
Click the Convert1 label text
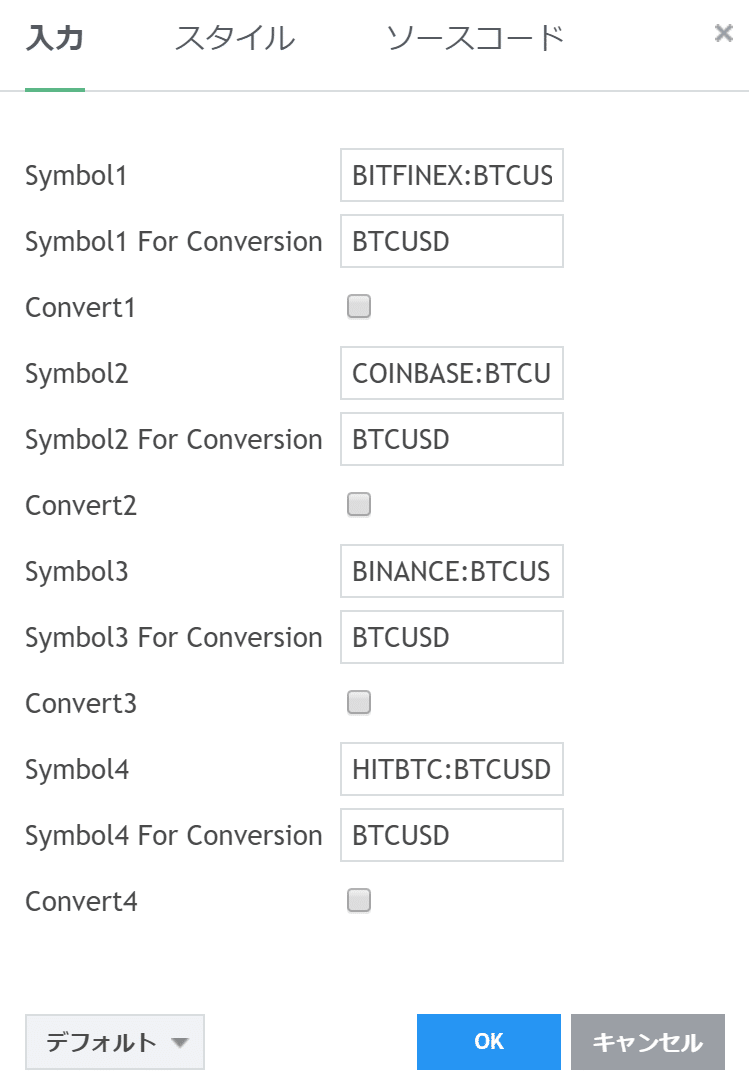80,308
